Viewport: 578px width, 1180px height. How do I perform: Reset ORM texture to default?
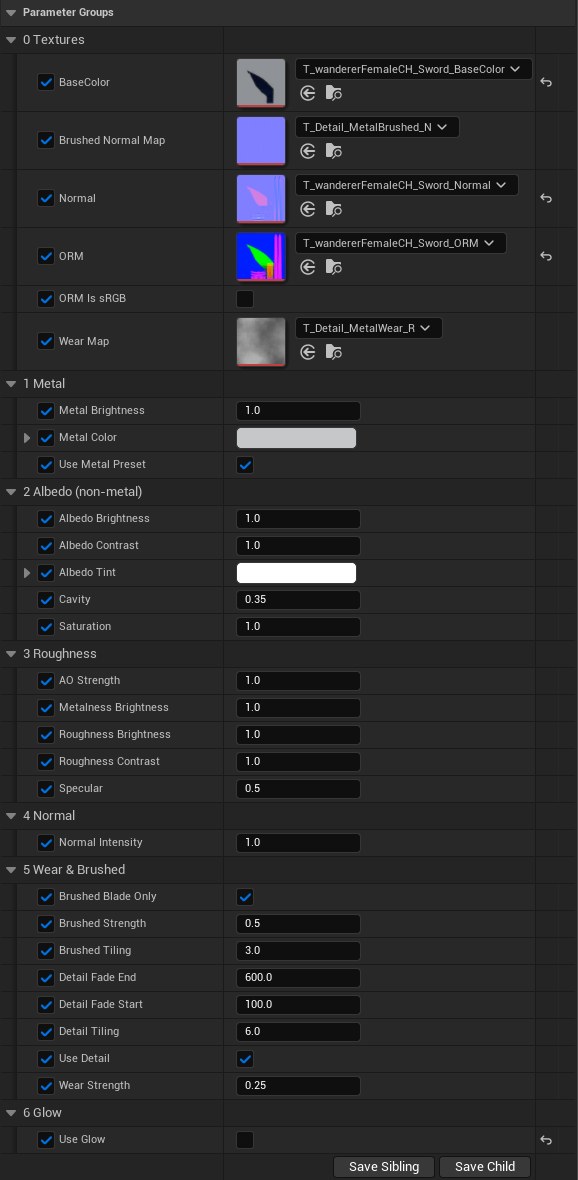pos(546,256)
